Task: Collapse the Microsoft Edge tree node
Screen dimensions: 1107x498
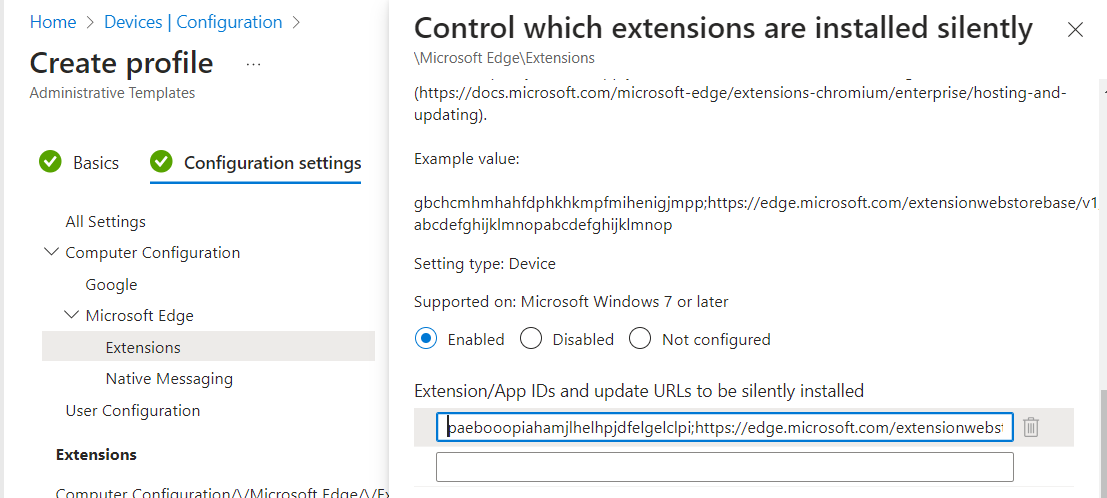Action: point(71,315)
